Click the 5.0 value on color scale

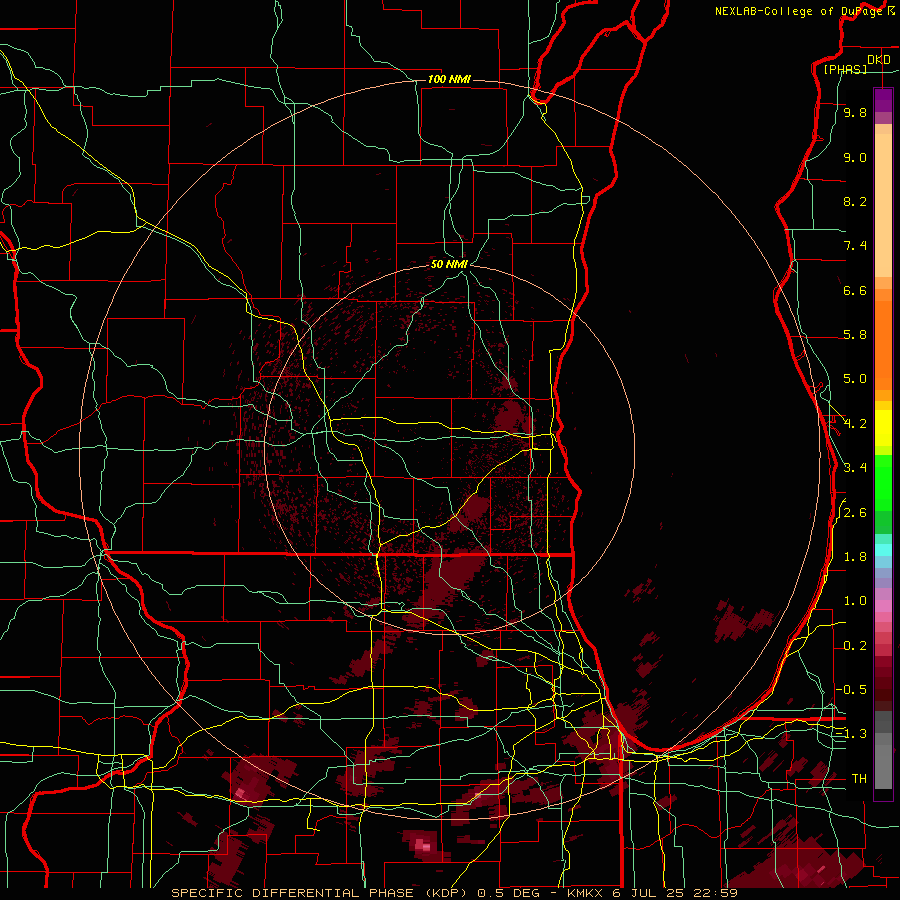click(x=855, y=379)
